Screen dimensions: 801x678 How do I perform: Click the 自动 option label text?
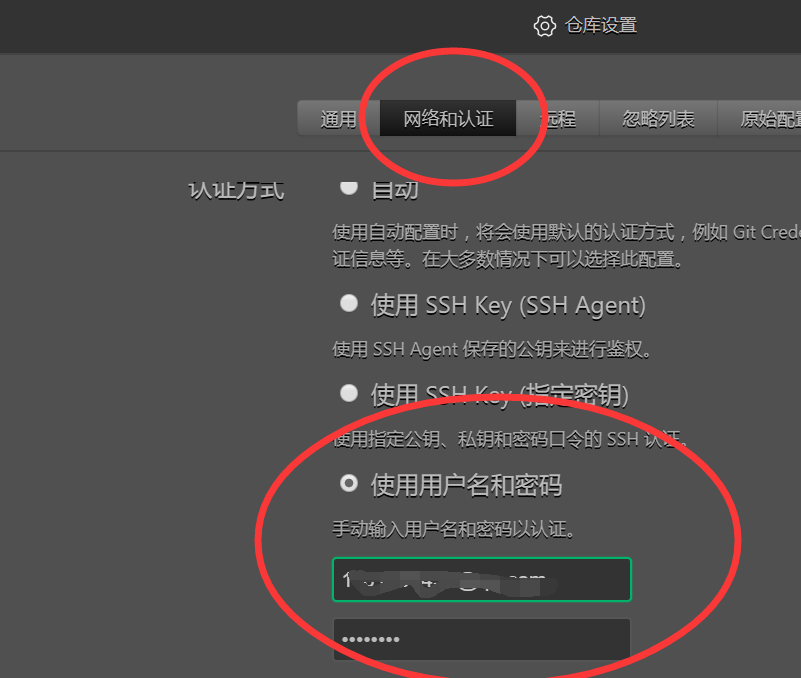pyautogui.click(x=395, y=190)
